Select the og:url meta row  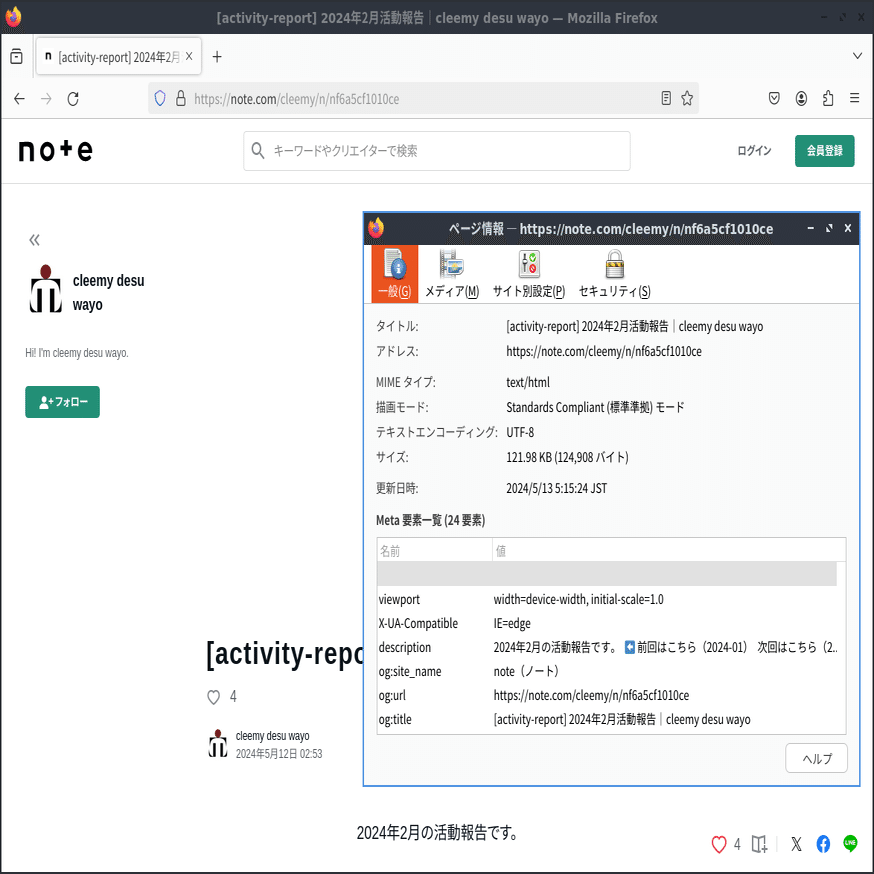[607, 695]
